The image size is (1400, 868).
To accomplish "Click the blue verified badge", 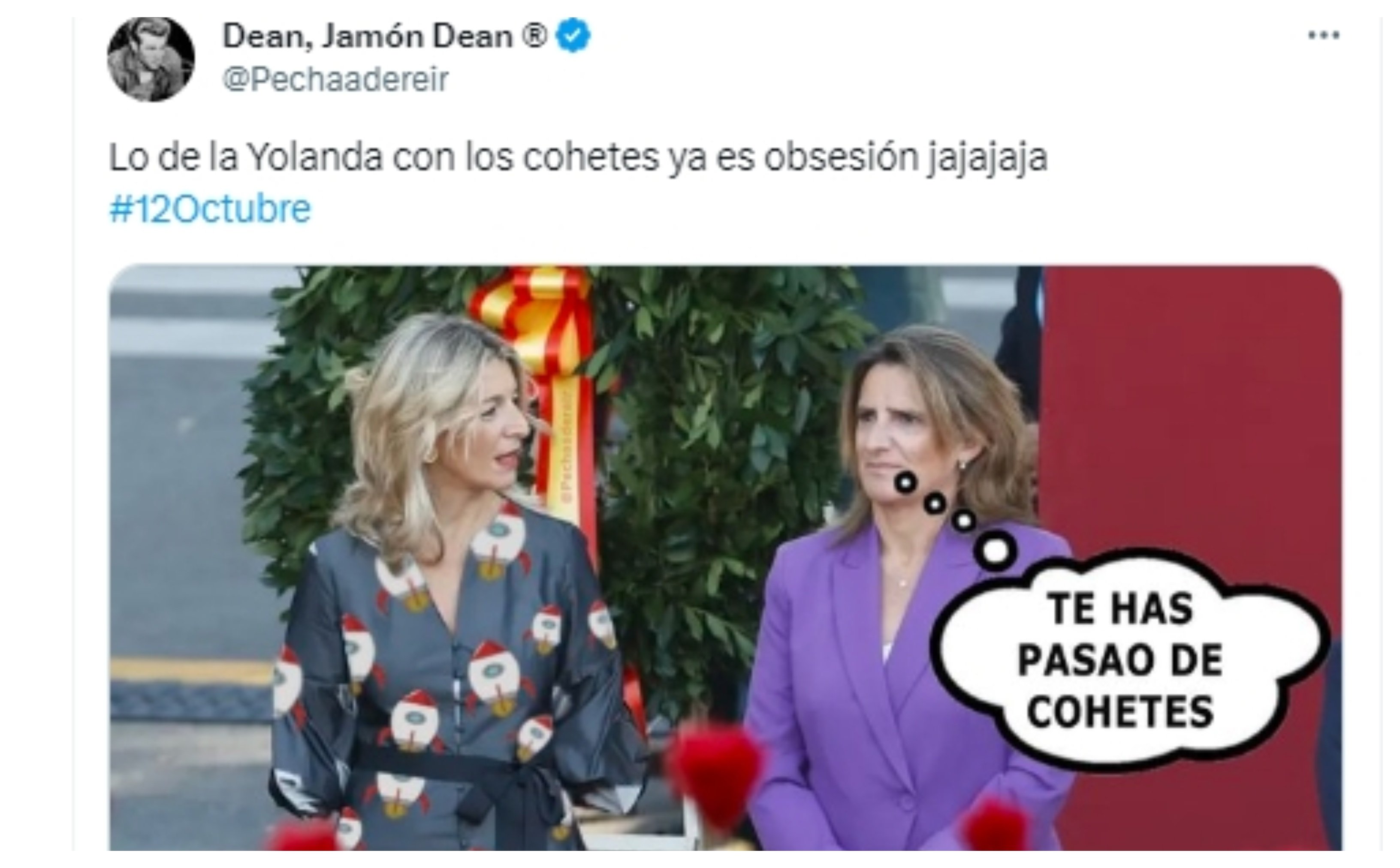I will 573,36.
